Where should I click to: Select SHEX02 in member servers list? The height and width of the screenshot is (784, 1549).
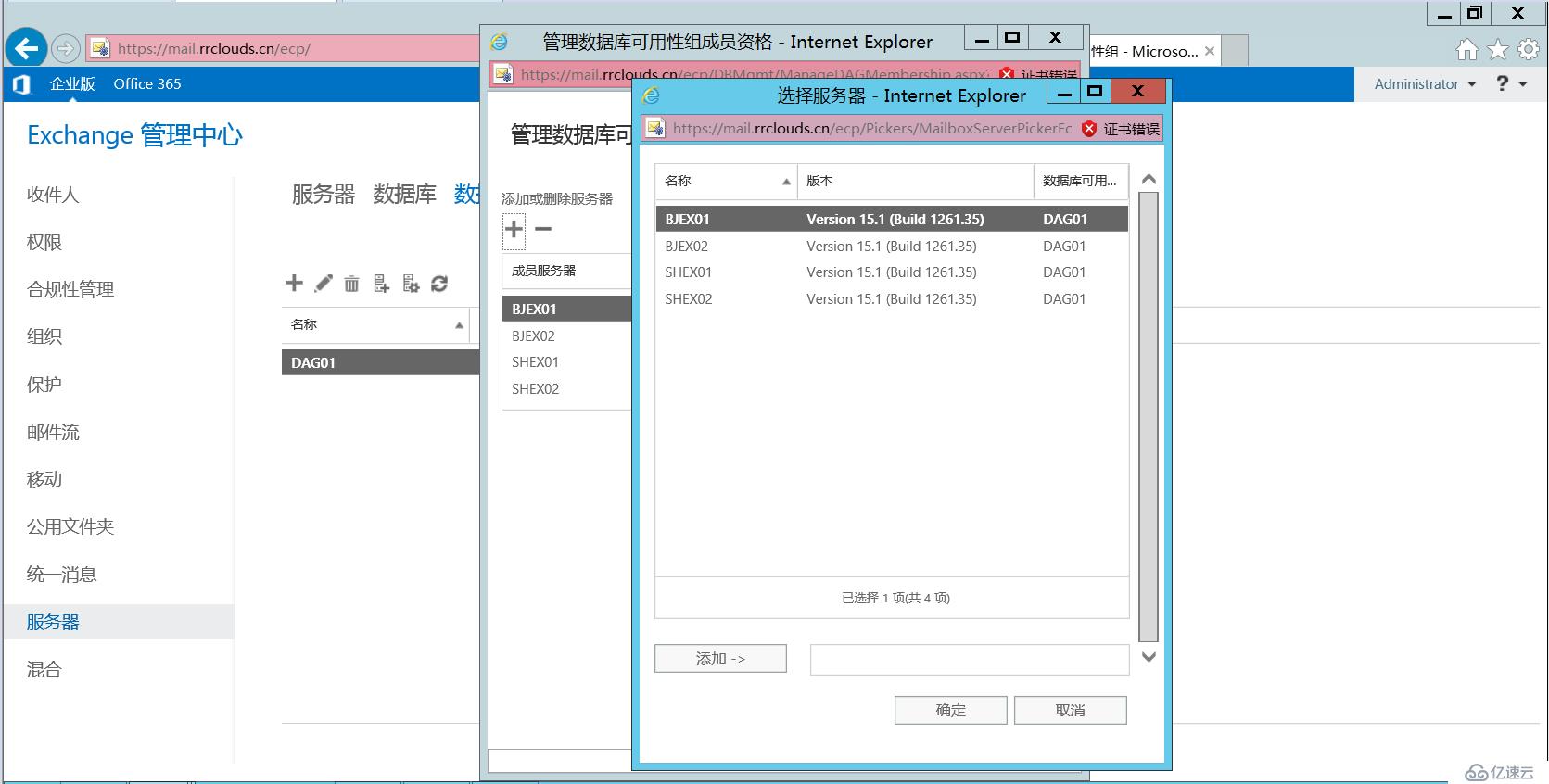coord(566,389)
